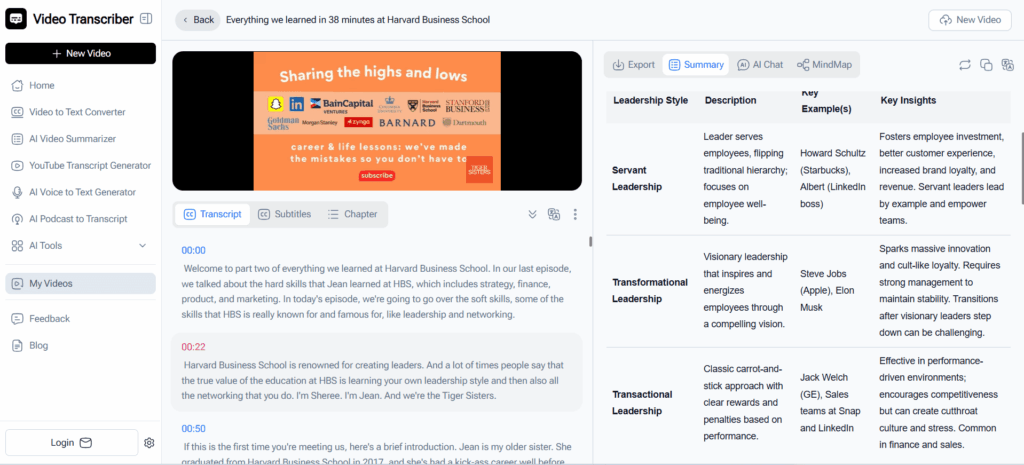Open AI Podcast to Transcript
The width and height of the screenshot is (1024, 465).
(80, 219)
